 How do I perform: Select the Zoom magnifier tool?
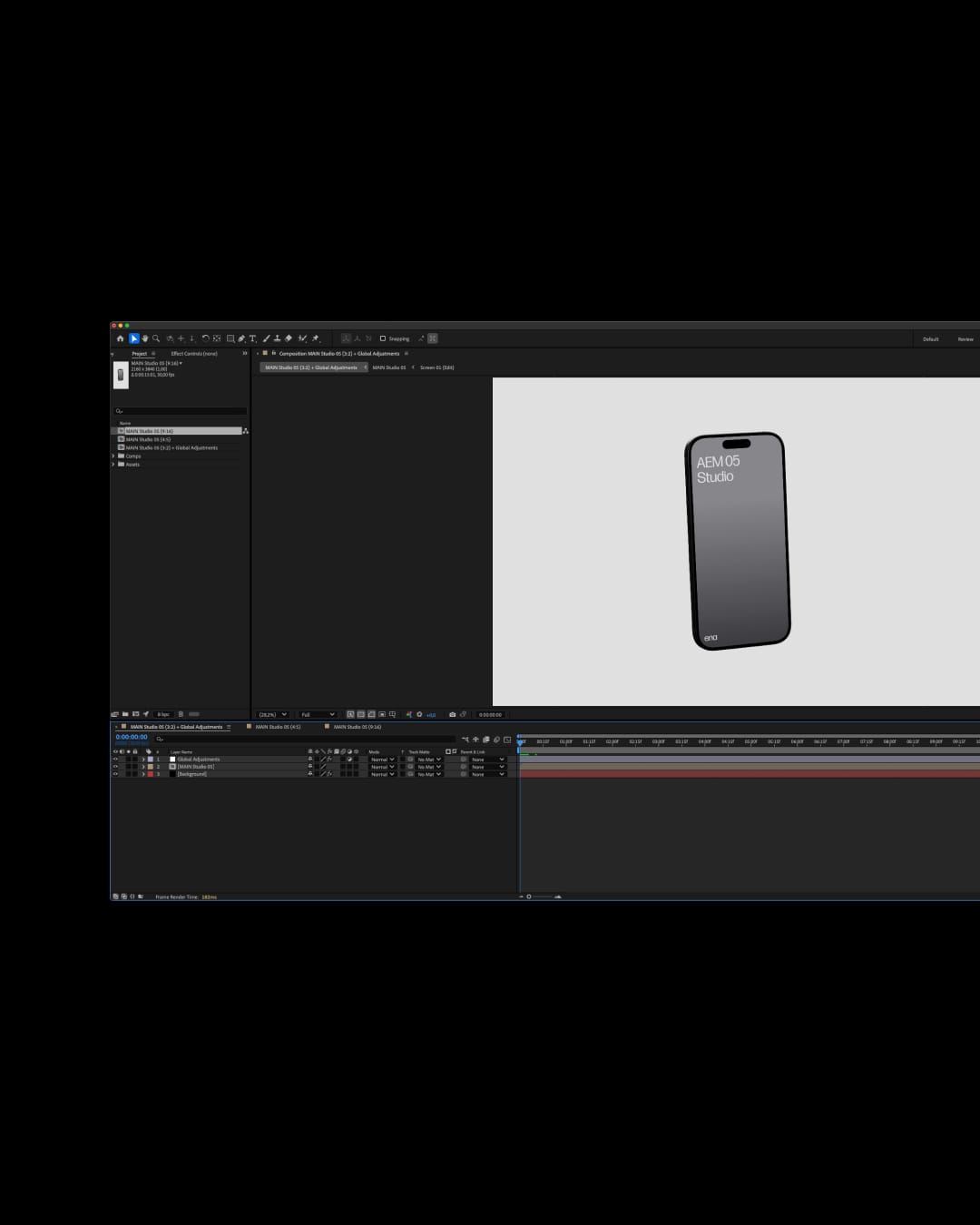click(156, 338)
